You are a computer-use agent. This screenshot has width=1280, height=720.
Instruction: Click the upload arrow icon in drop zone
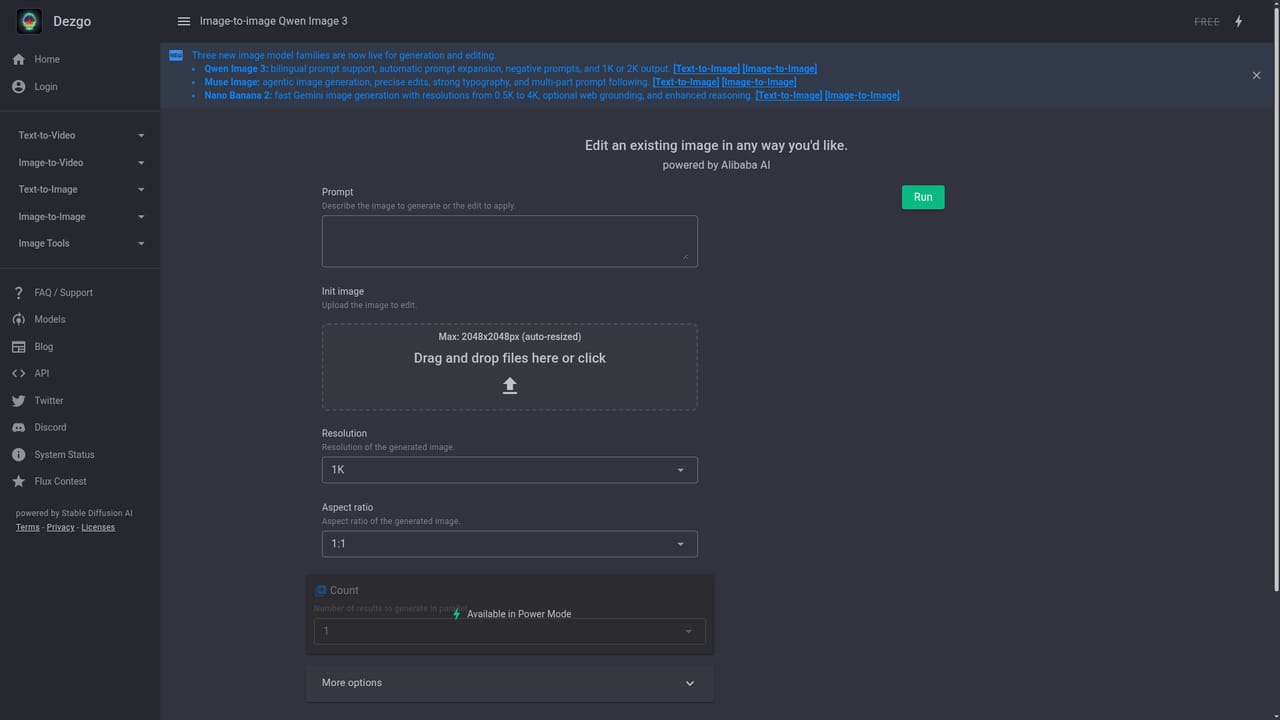coord(510,386)
